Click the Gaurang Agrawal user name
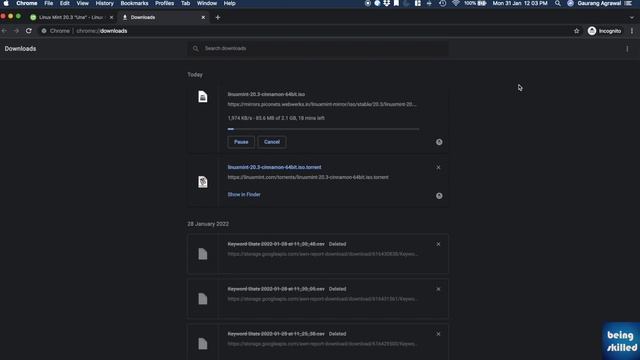This screenshot has height=360, width=640. [x=599, y=3]
